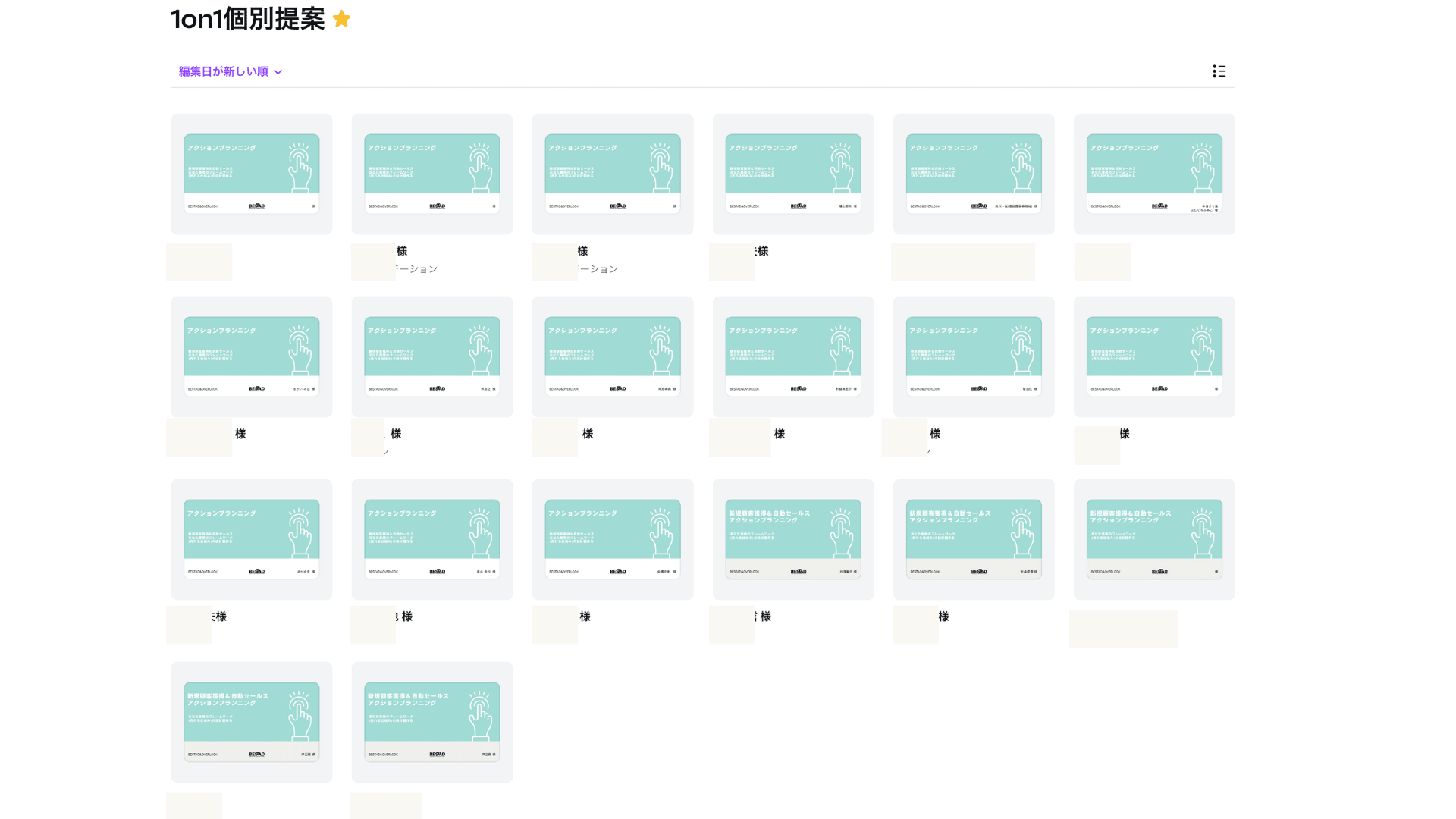Open first thumbnail in the third row

(x=252, y=539)
